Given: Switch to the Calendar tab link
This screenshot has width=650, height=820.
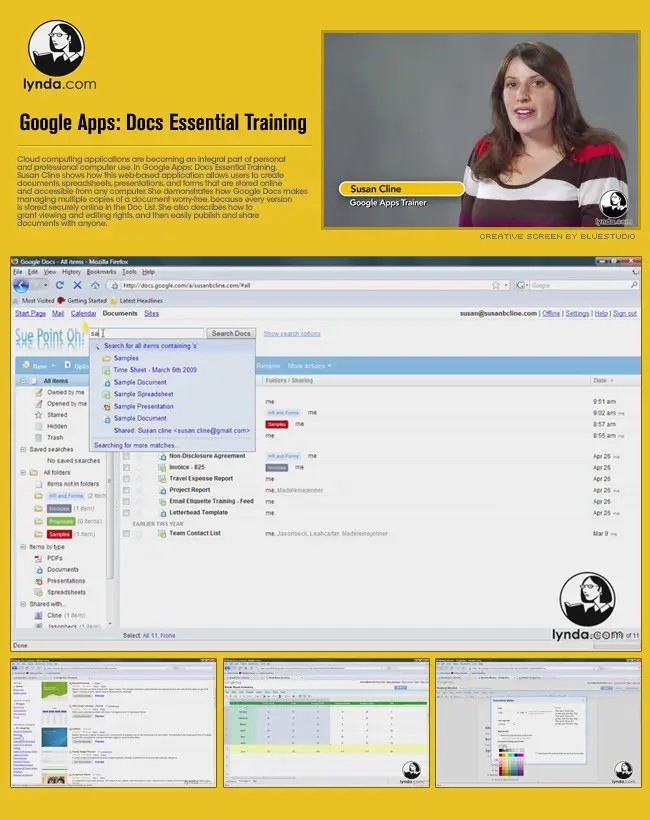Looking at the screenshot, I should pos(84,314).
